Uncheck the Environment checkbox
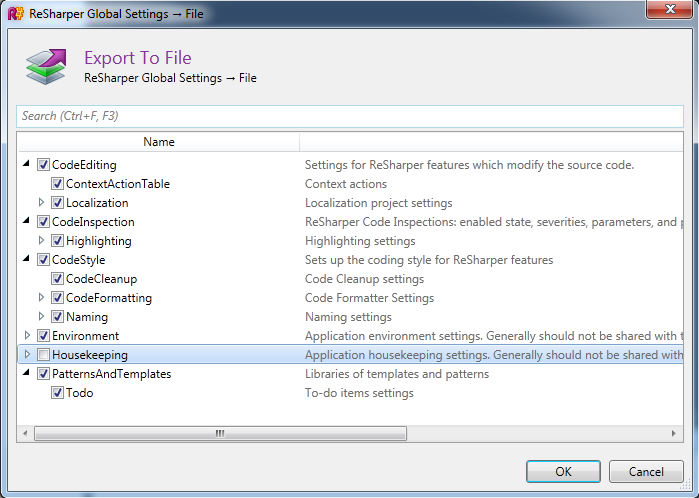This screenshot has height=498, width=699. point(43,335)
